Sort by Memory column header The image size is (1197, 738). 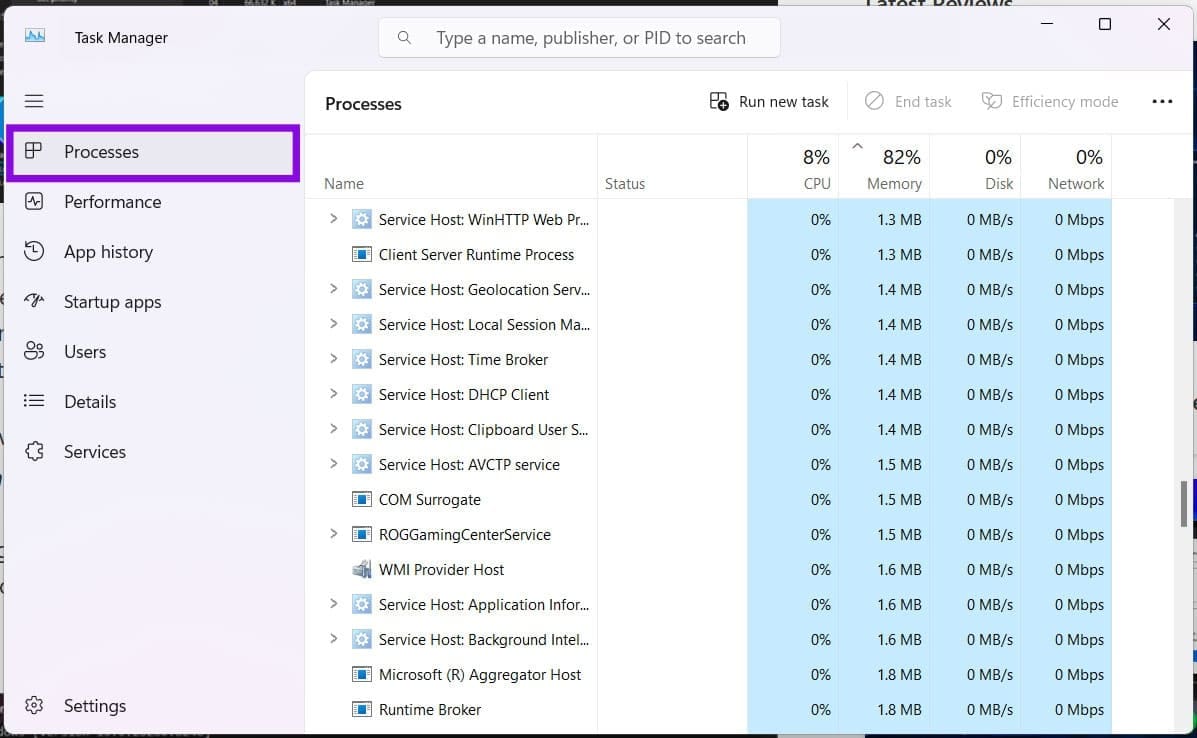[884, 168]
